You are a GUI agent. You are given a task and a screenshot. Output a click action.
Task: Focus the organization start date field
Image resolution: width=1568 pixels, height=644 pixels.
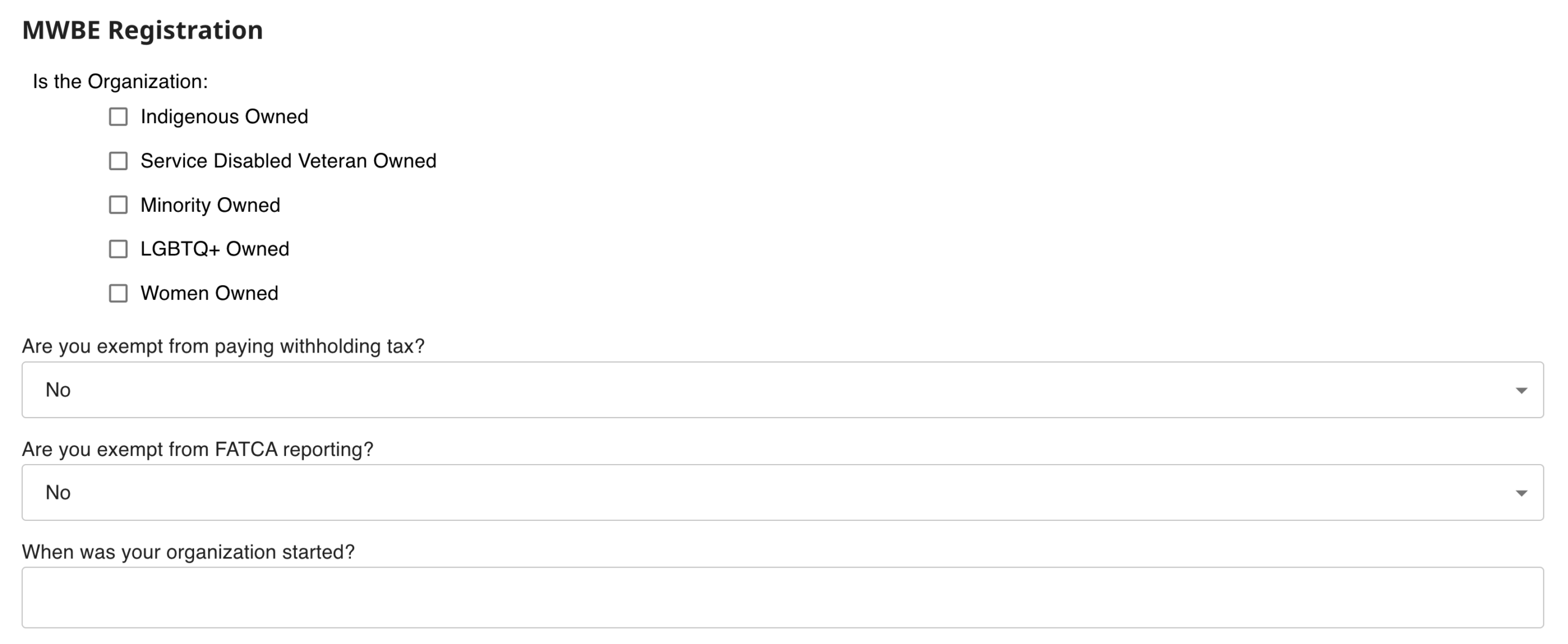pyautogui.click(x=782, y=597)
